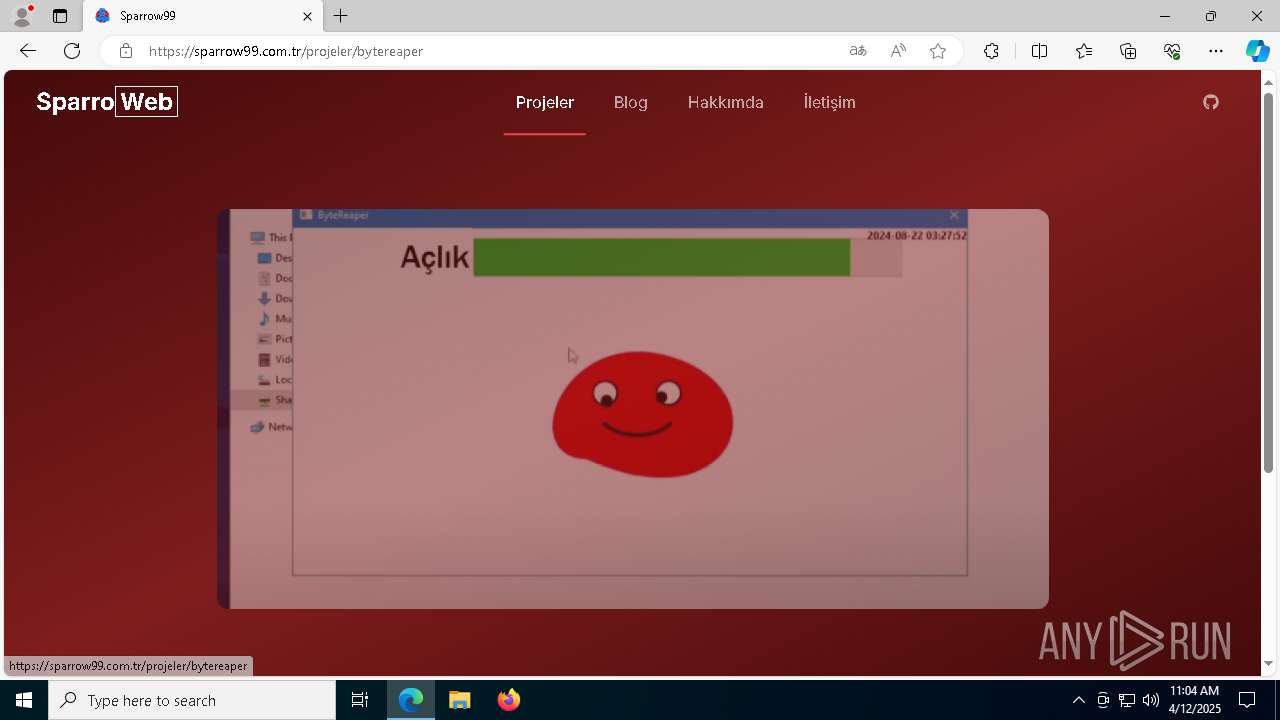
Task: Select the Sparrow99 browser tab
Action: coord(203,16)
